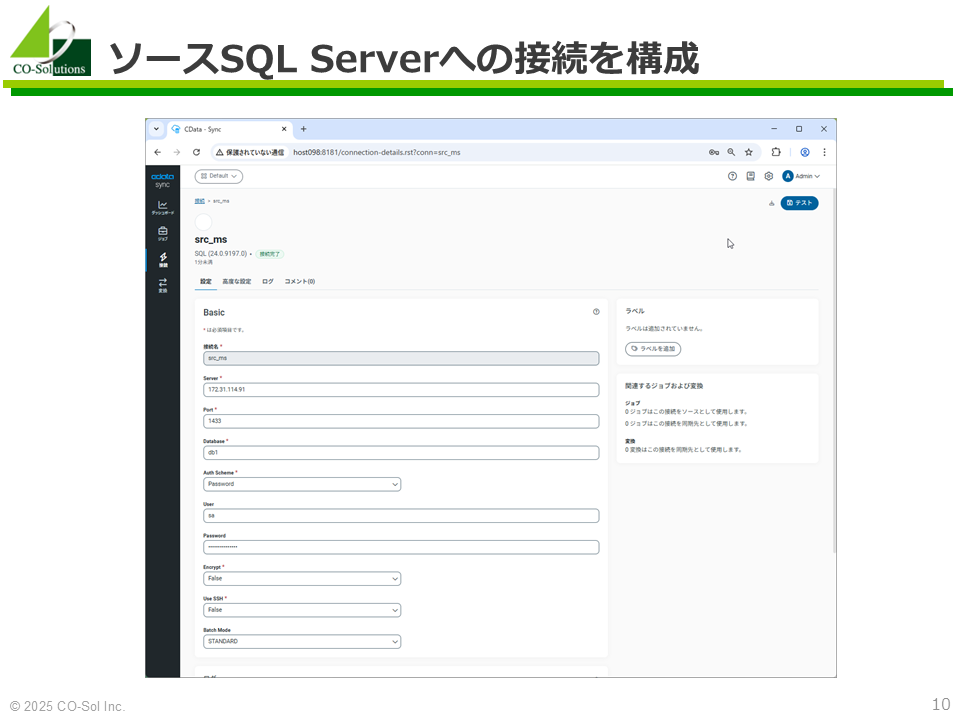Open the browser three-dot menu
This screenshot has height=720, width=960.
point(824,152)
